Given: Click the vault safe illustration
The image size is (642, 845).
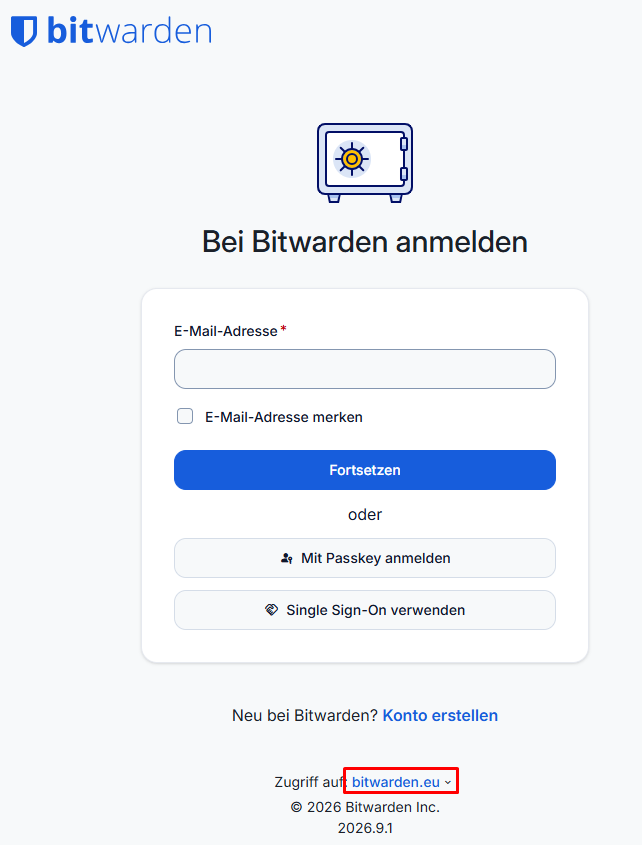Looking at the screenshot, I should (365, 163).
